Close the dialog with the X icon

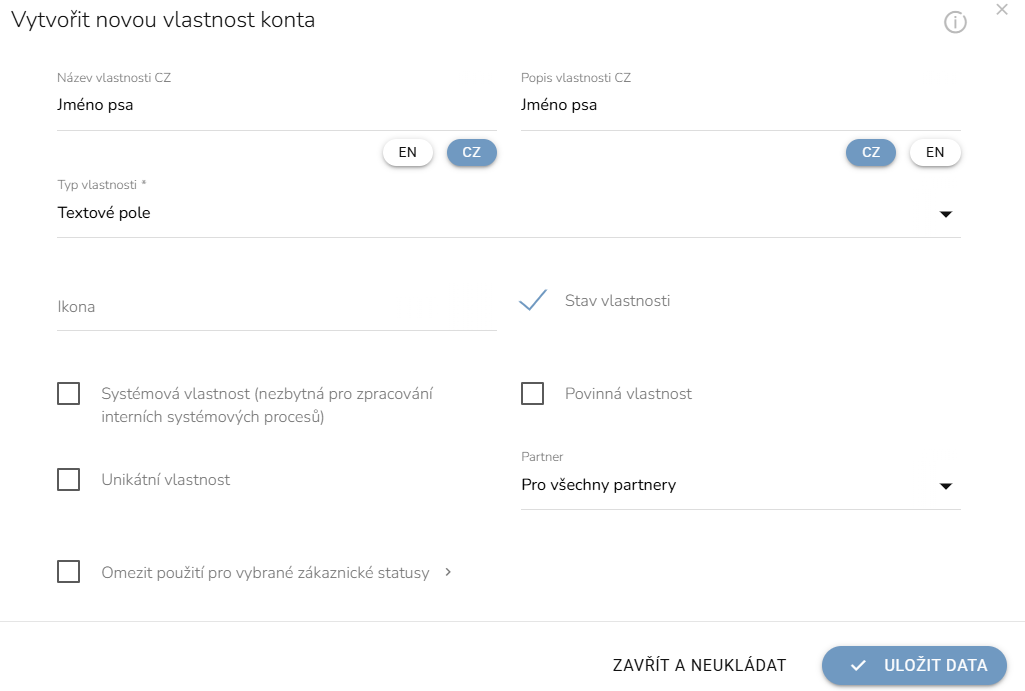coord(1001,9)
